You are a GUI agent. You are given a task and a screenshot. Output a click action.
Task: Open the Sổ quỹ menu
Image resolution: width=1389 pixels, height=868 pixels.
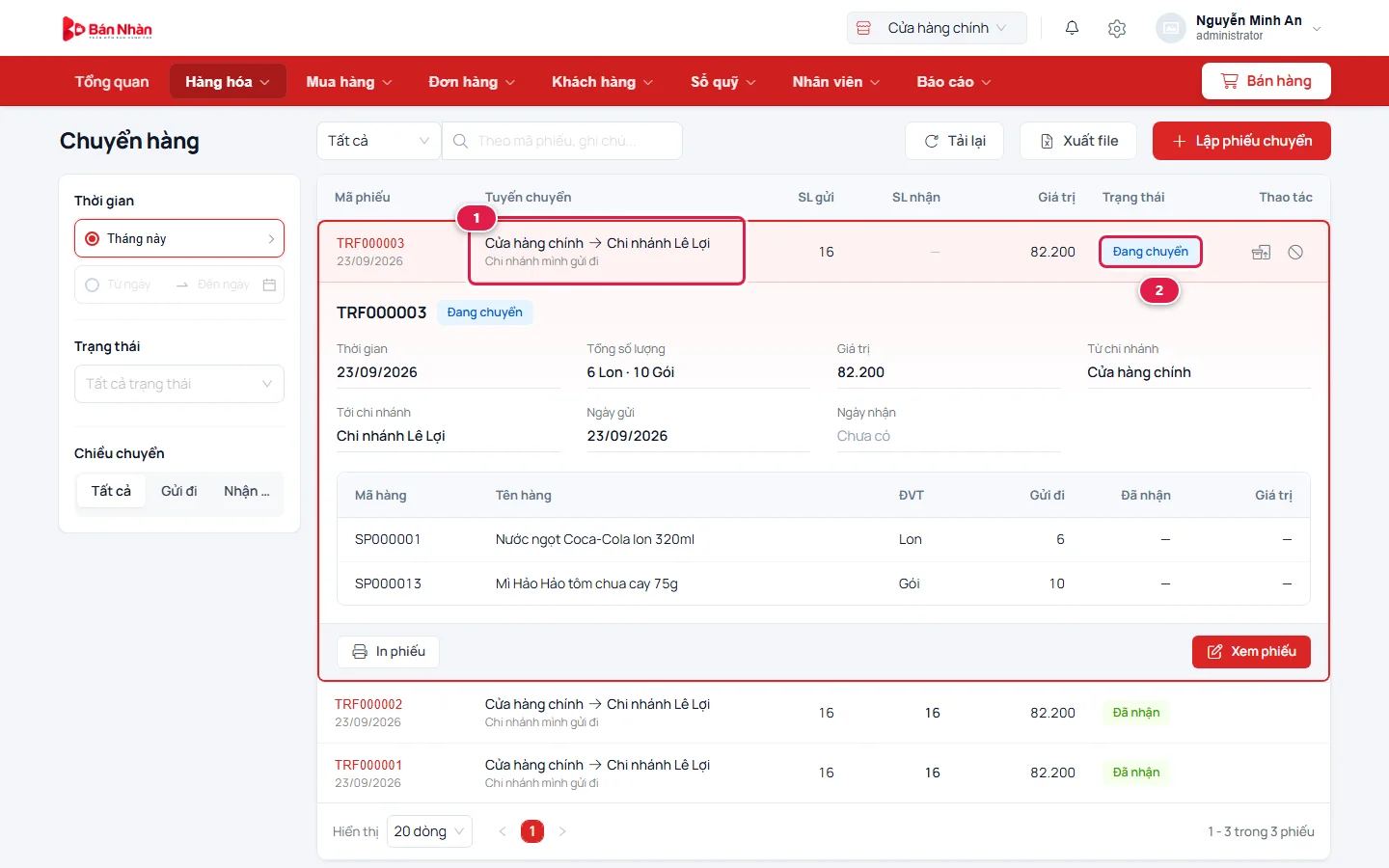click(723, 82)
